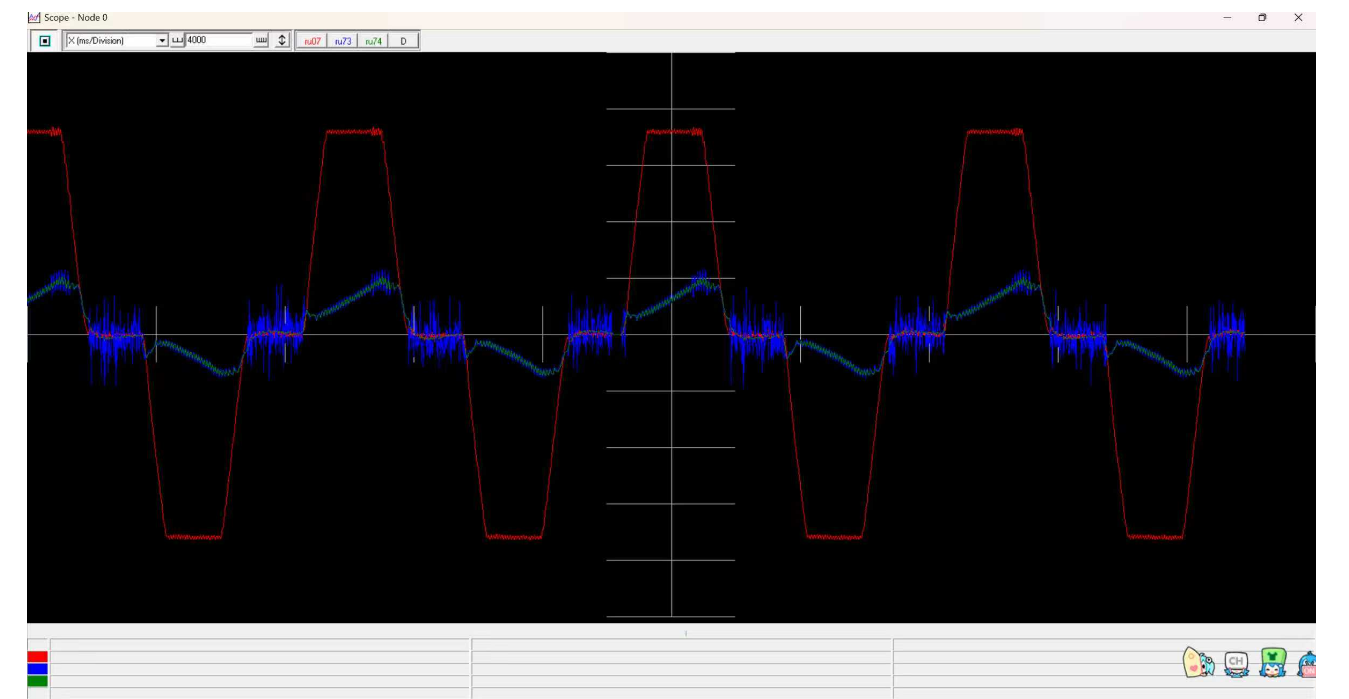Click the increase time scale ruler icon
Screen dimensions: 1349x699
(x=262, y=41)
